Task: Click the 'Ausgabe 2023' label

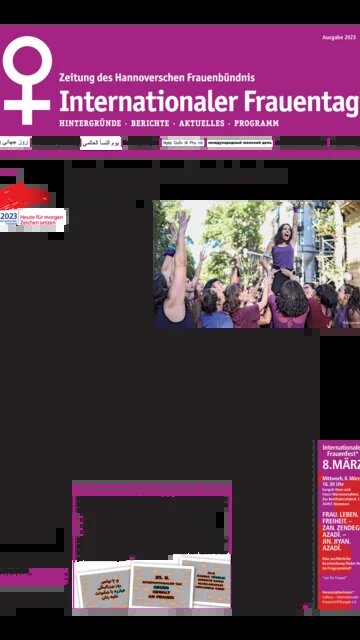Action: pyautogui.click(x=339, y=37)
